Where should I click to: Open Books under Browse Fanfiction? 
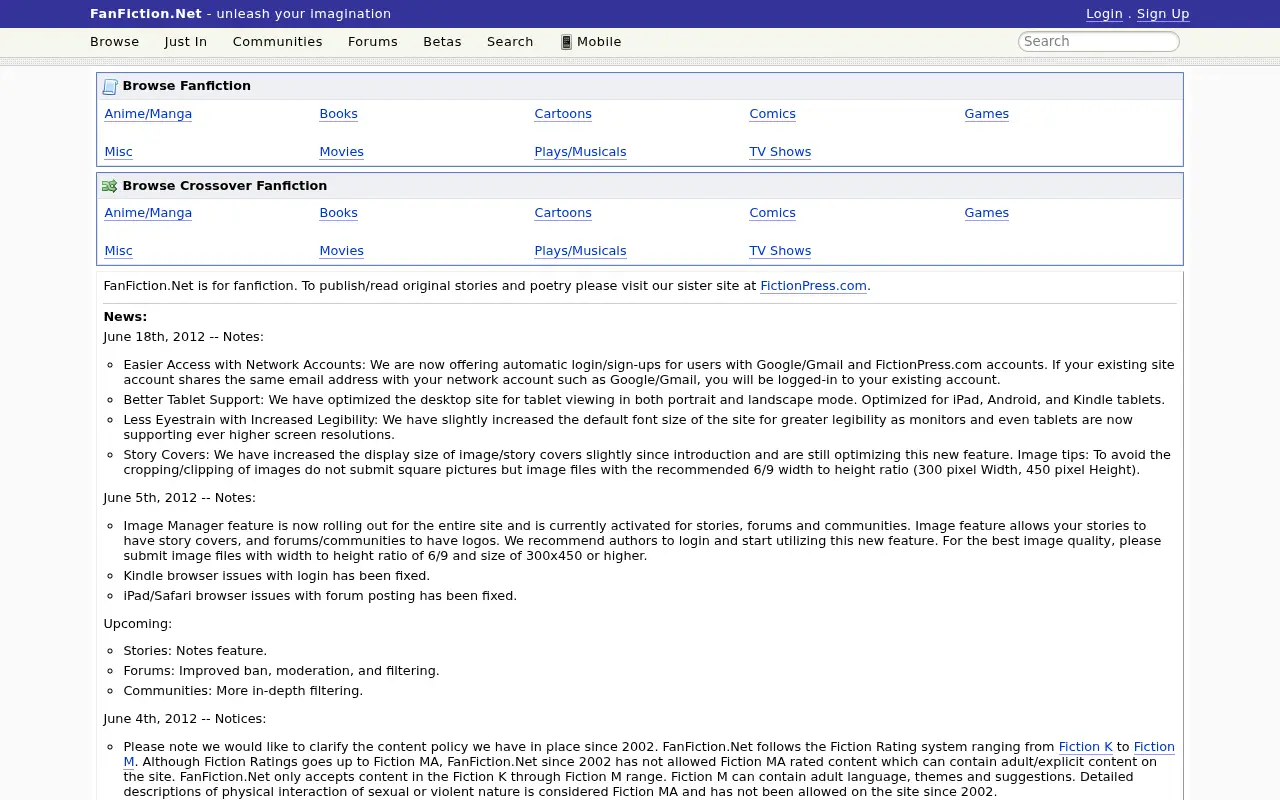tap(339, 114)
